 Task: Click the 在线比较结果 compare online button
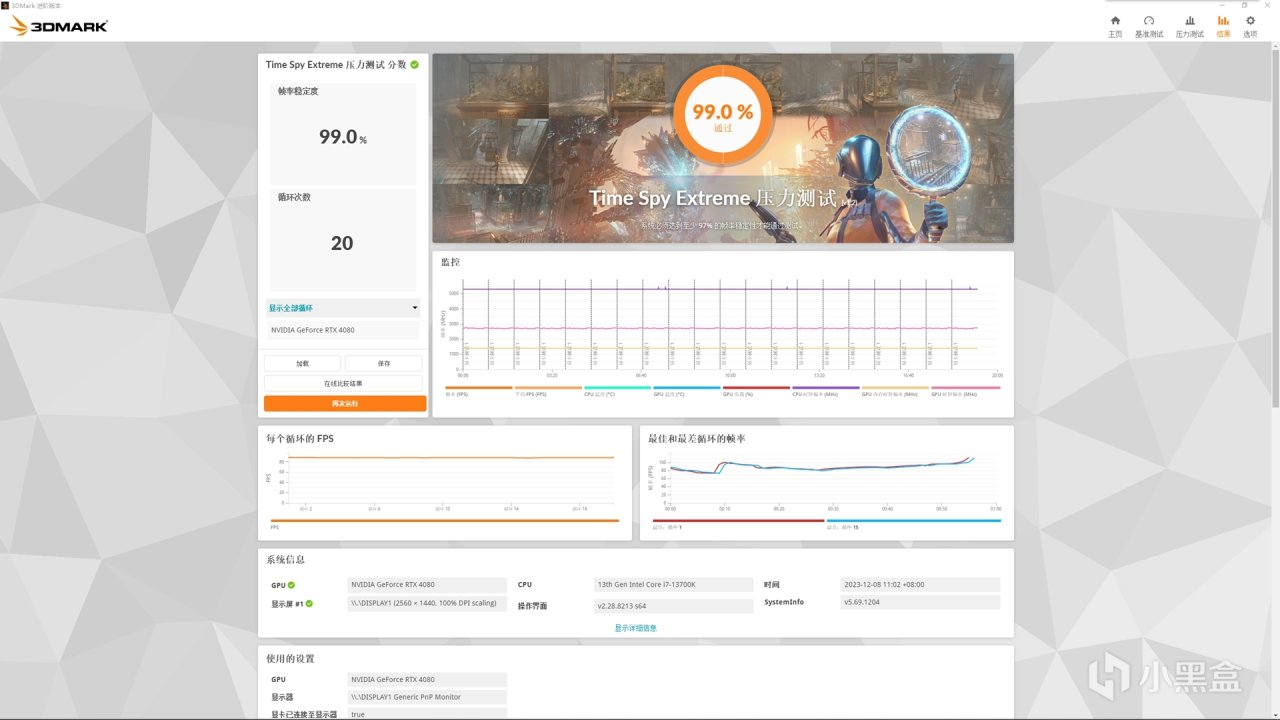coord(343,383)
